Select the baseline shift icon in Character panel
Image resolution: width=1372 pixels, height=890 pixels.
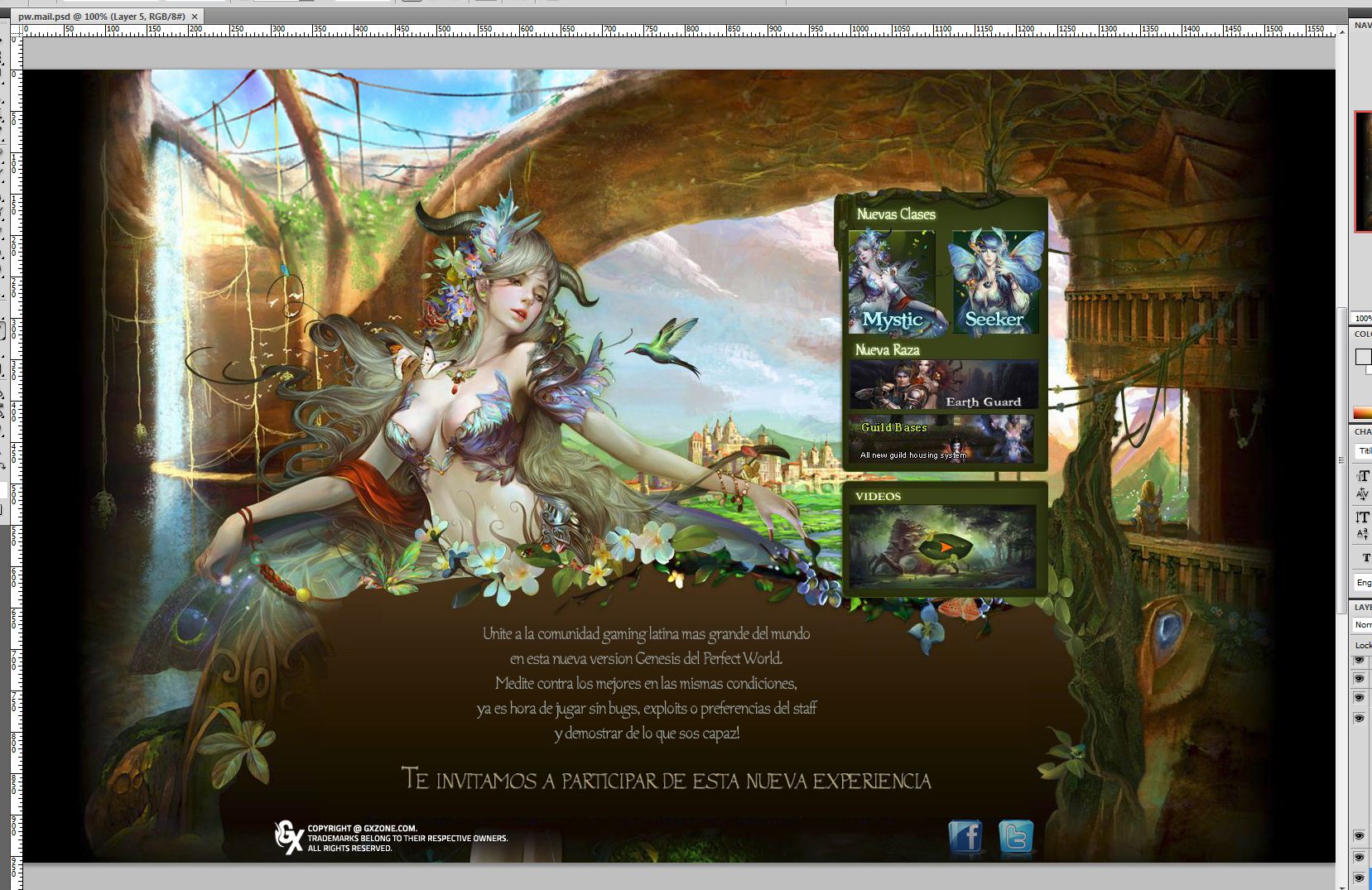coord(1362,535)
